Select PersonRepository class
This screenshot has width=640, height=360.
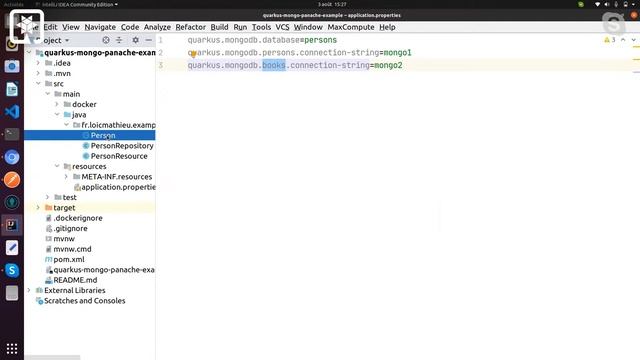coord(122,146)
